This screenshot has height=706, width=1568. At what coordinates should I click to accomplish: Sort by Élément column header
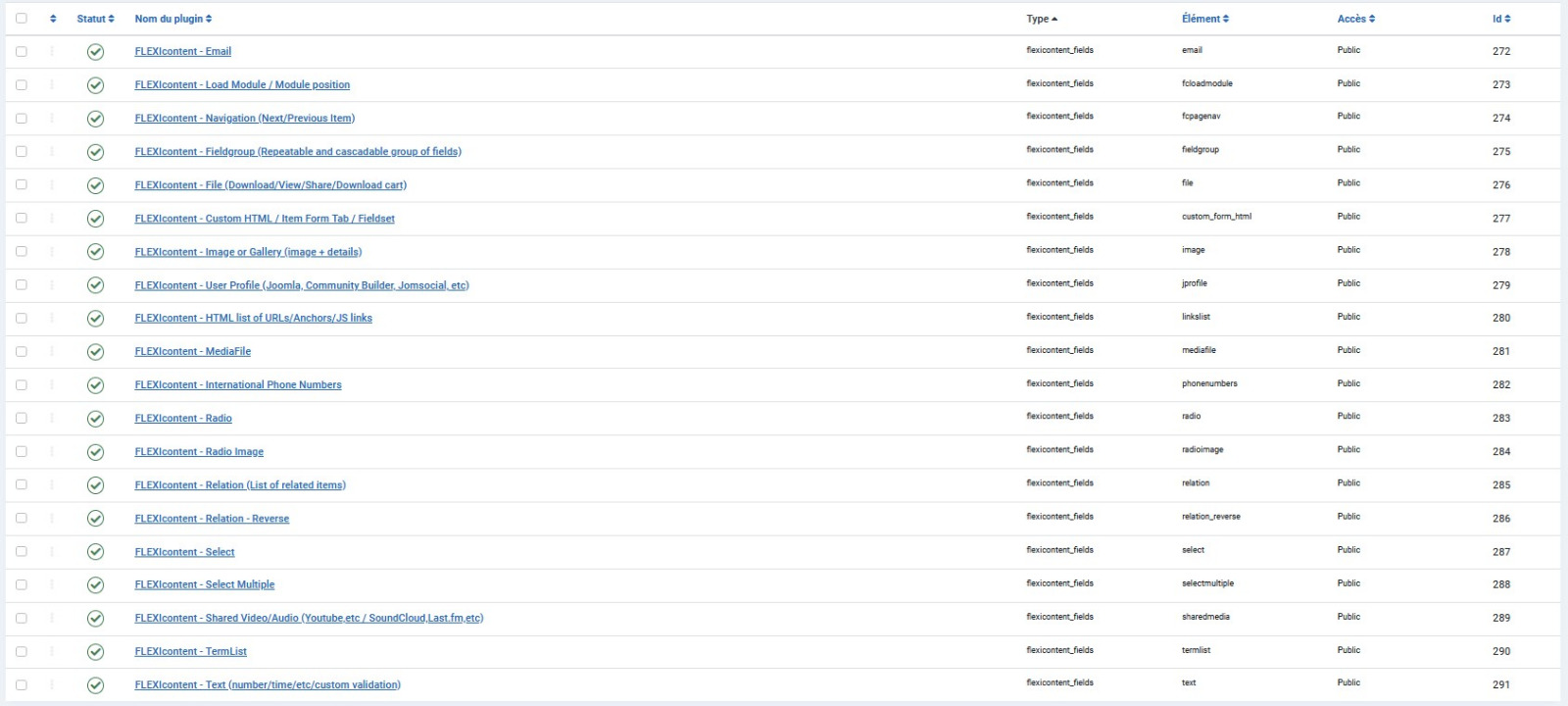pos(1205,19)
